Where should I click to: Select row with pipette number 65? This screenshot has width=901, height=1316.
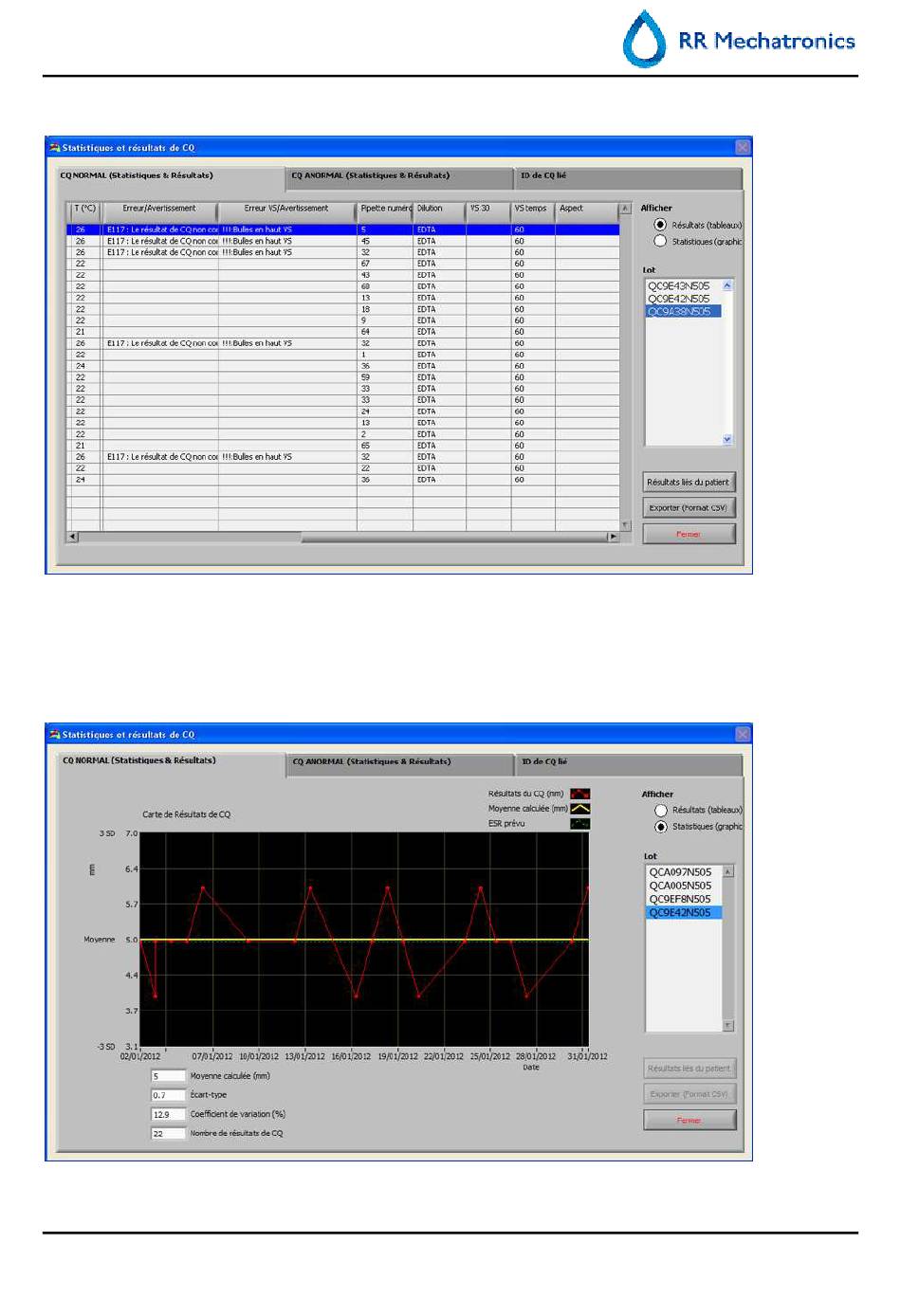343,446
